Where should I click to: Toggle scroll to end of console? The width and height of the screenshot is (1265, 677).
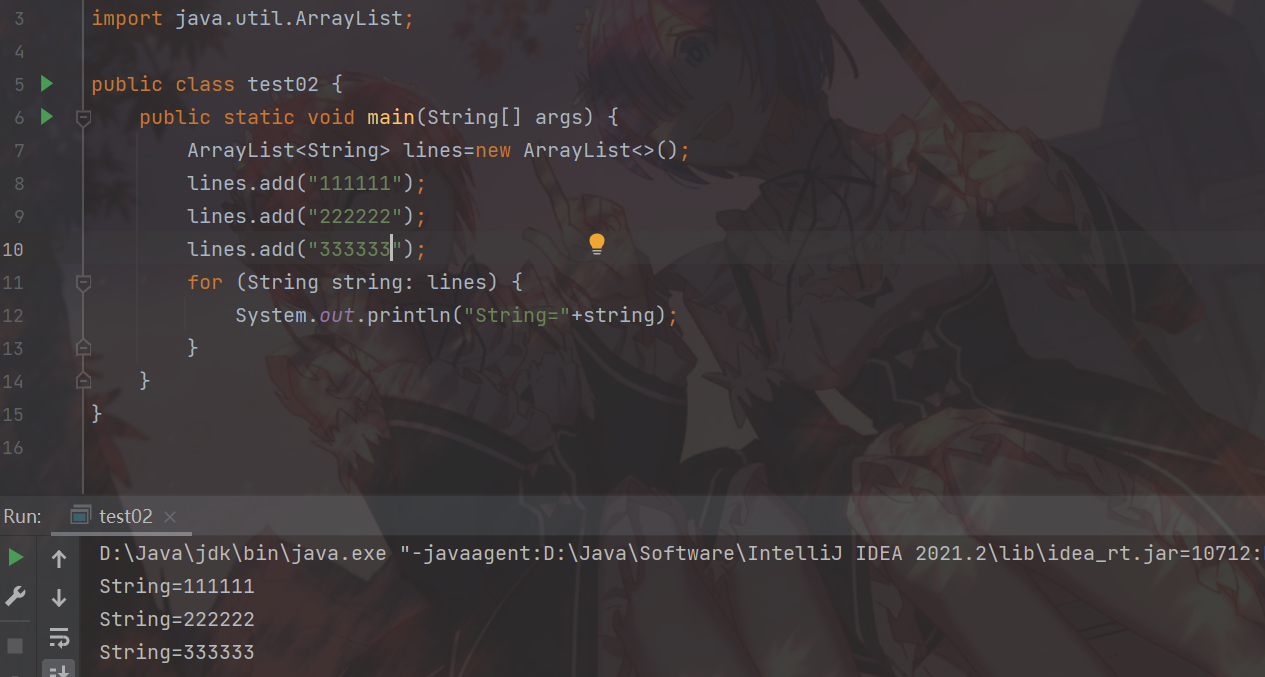point(59,670)
